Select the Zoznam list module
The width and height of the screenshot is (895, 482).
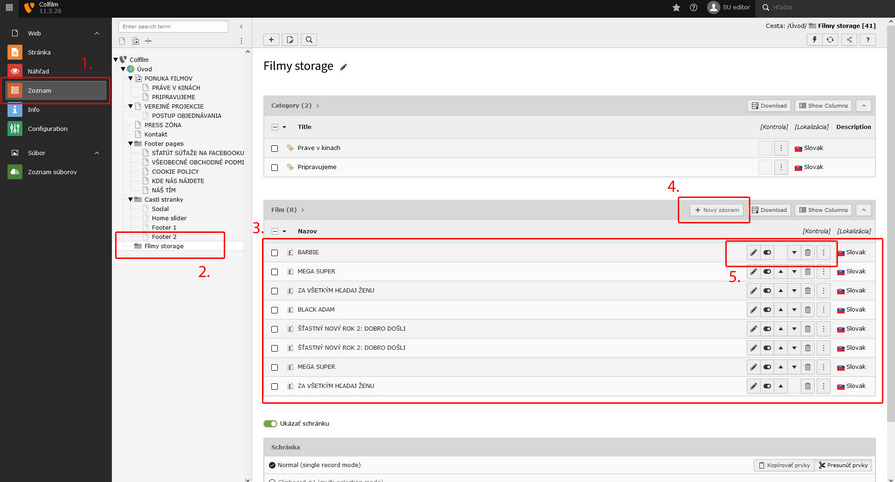55,90
